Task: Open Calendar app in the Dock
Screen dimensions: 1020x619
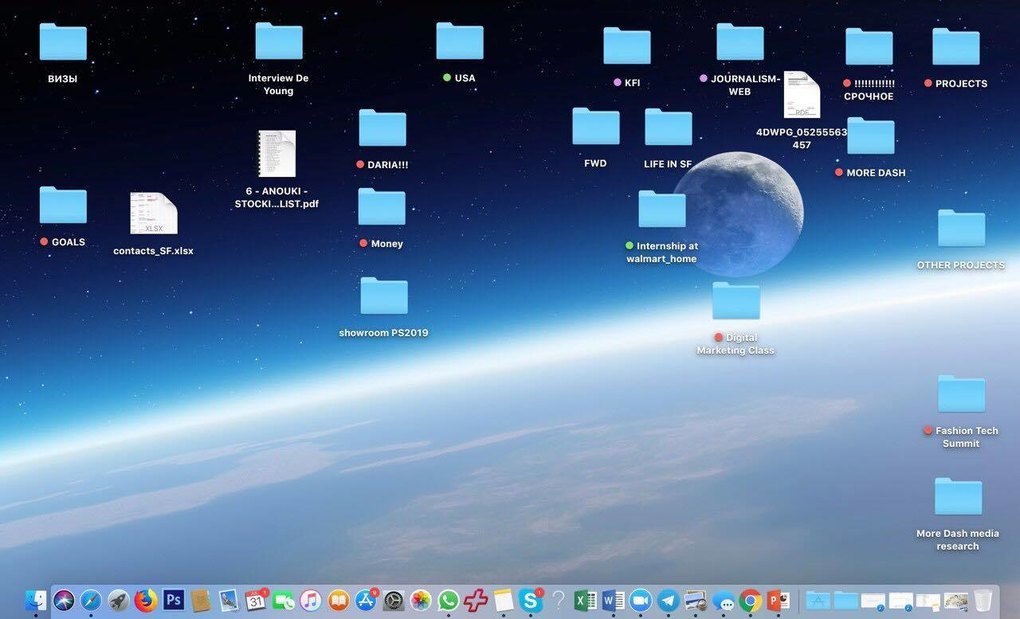Action: pos(256,600)
